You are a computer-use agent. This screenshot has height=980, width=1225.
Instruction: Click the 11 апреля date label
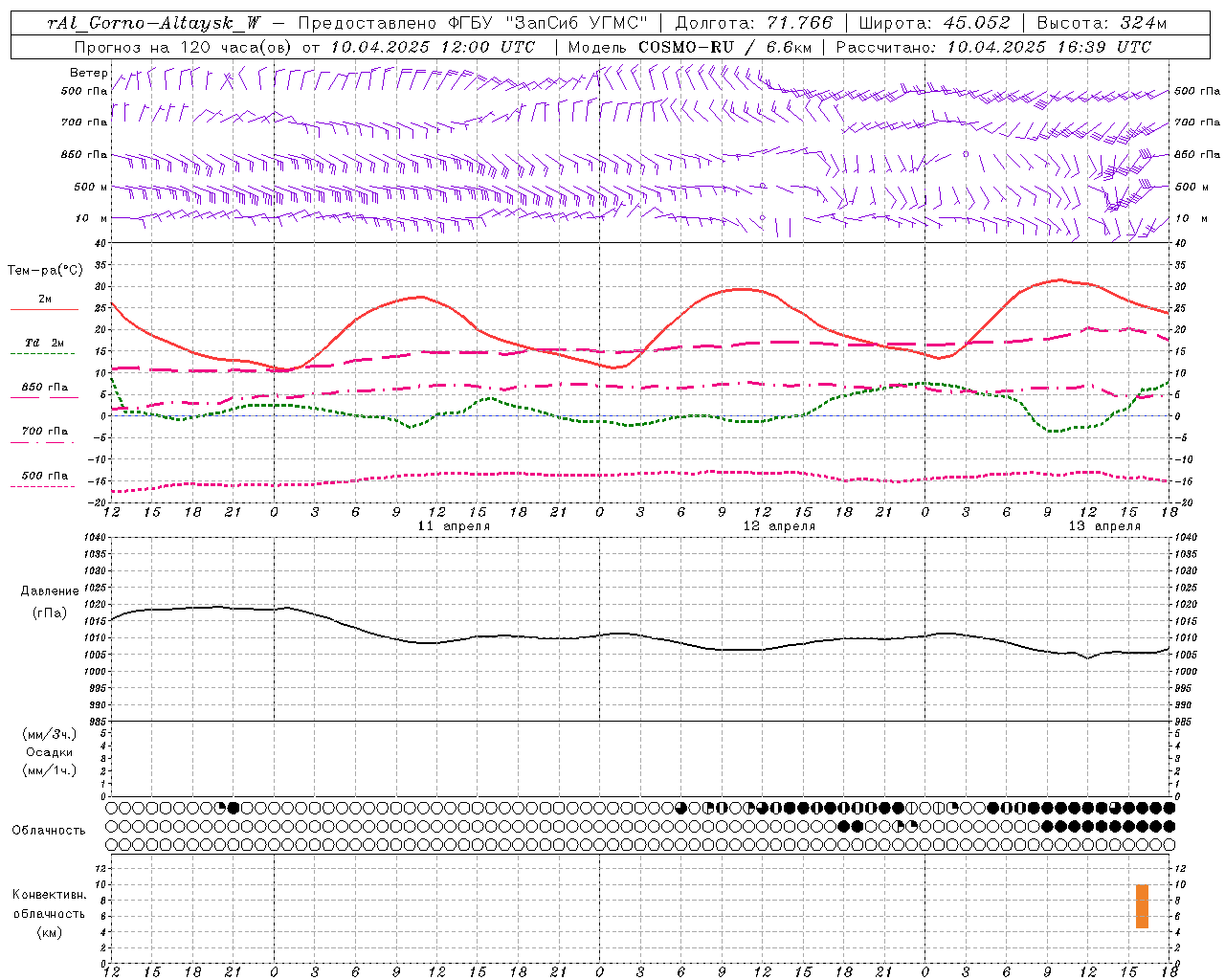[x=454, y=526]
